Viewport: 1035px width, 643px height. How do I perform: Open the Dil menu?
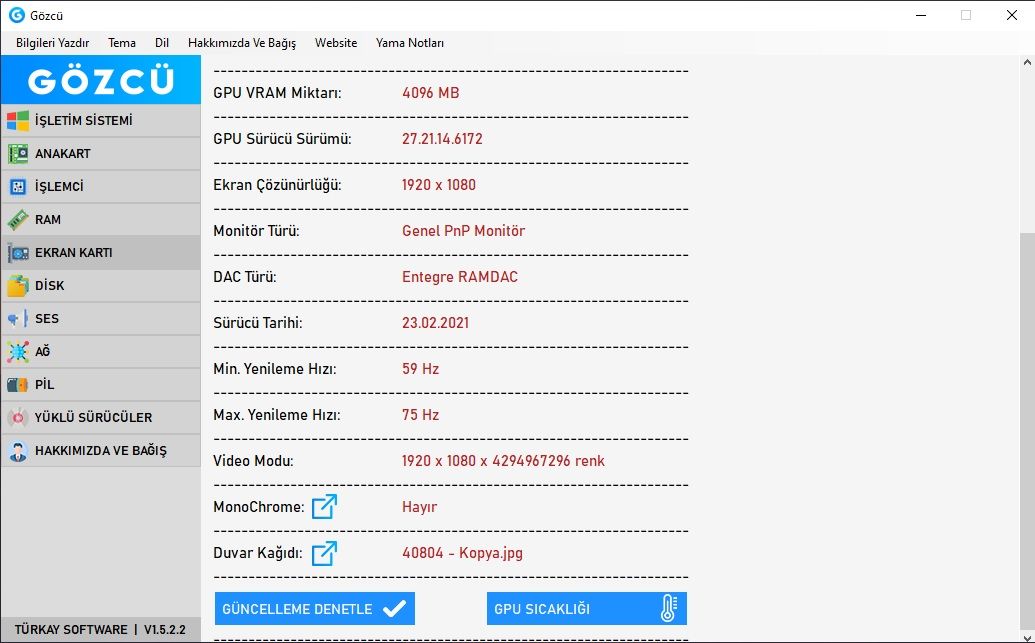[x=162, y=43]
